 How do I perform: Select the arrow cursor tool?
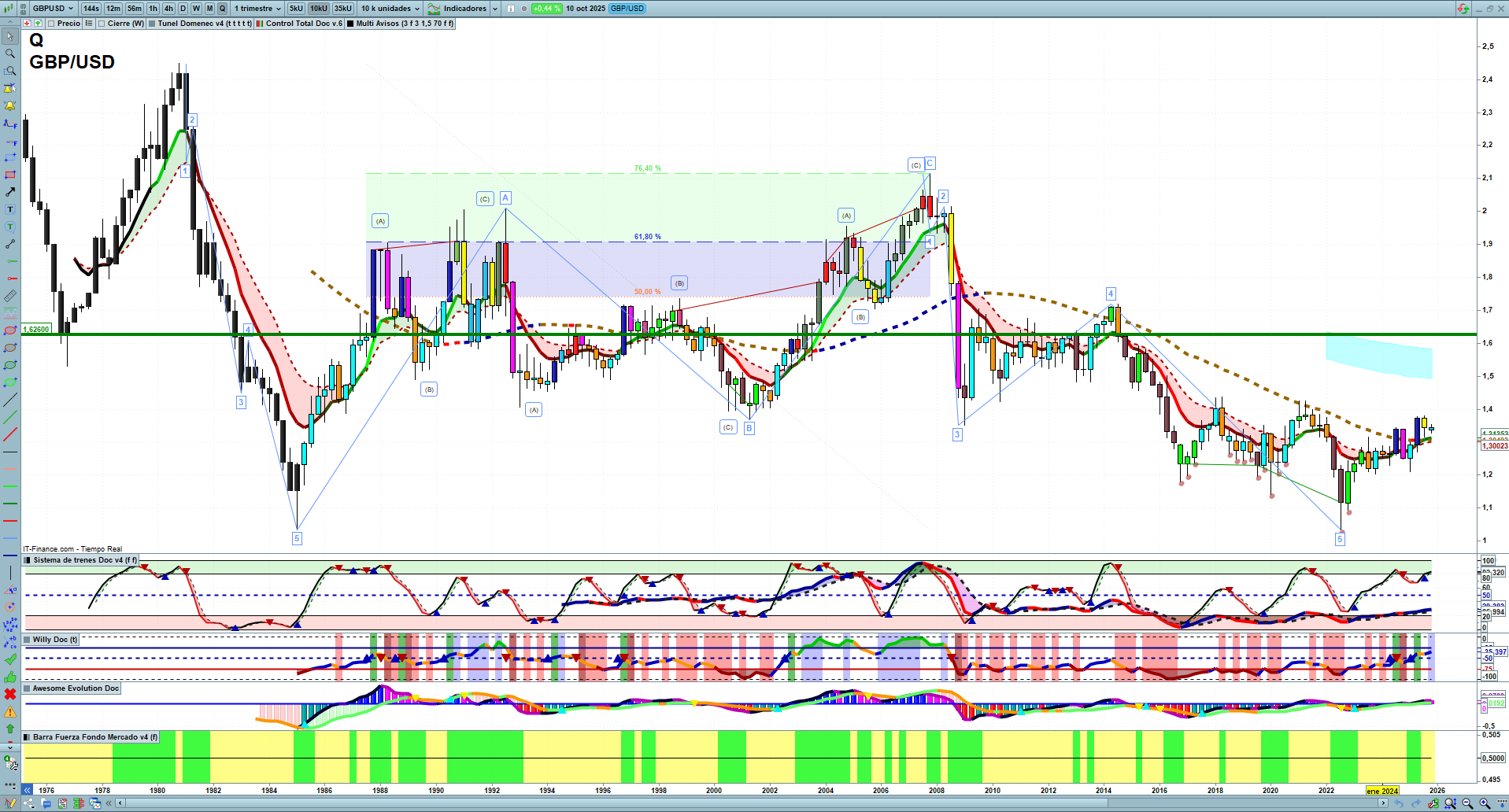coord(10,37)
